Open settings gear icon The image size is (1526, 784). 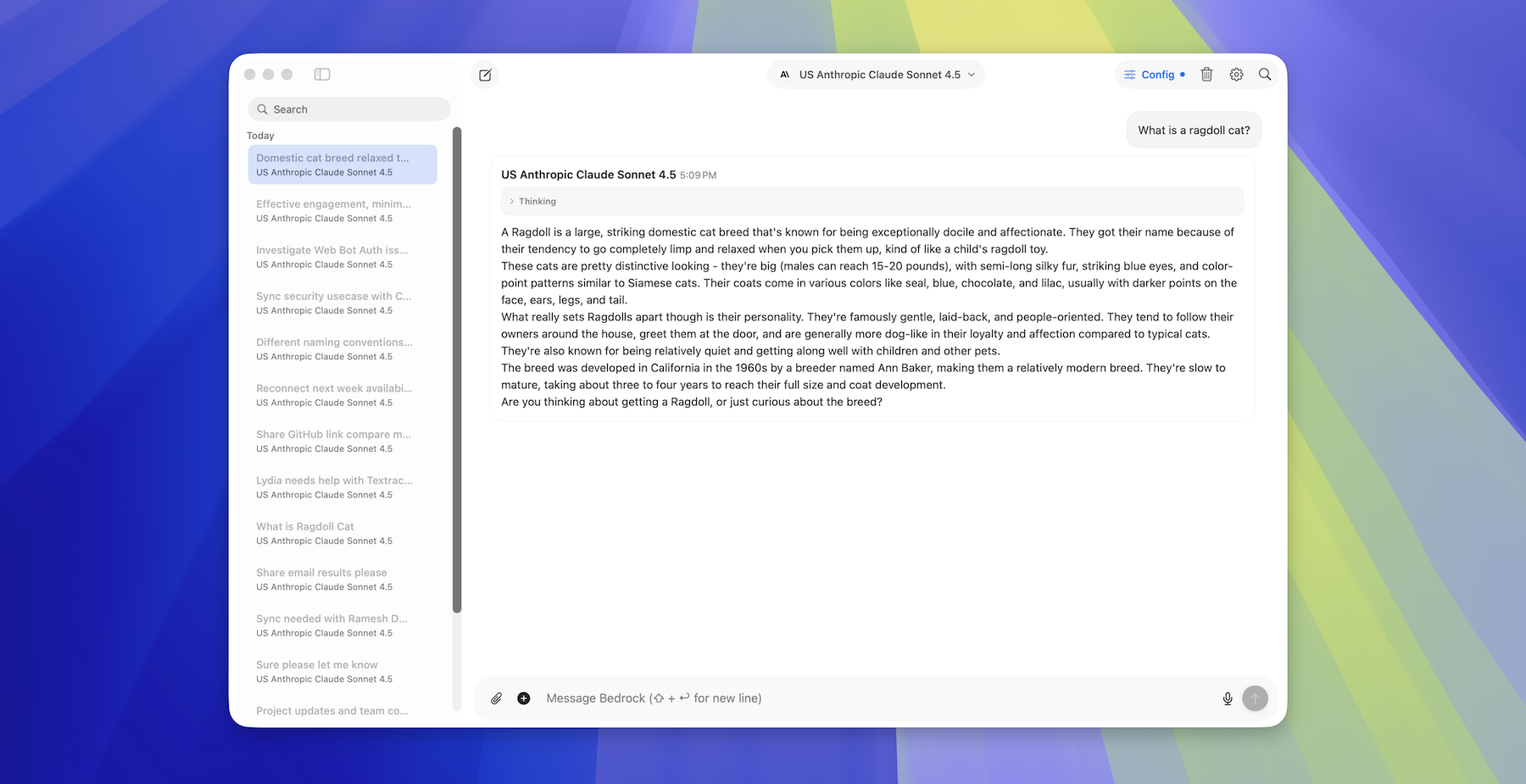click(x=1236, y=75)
